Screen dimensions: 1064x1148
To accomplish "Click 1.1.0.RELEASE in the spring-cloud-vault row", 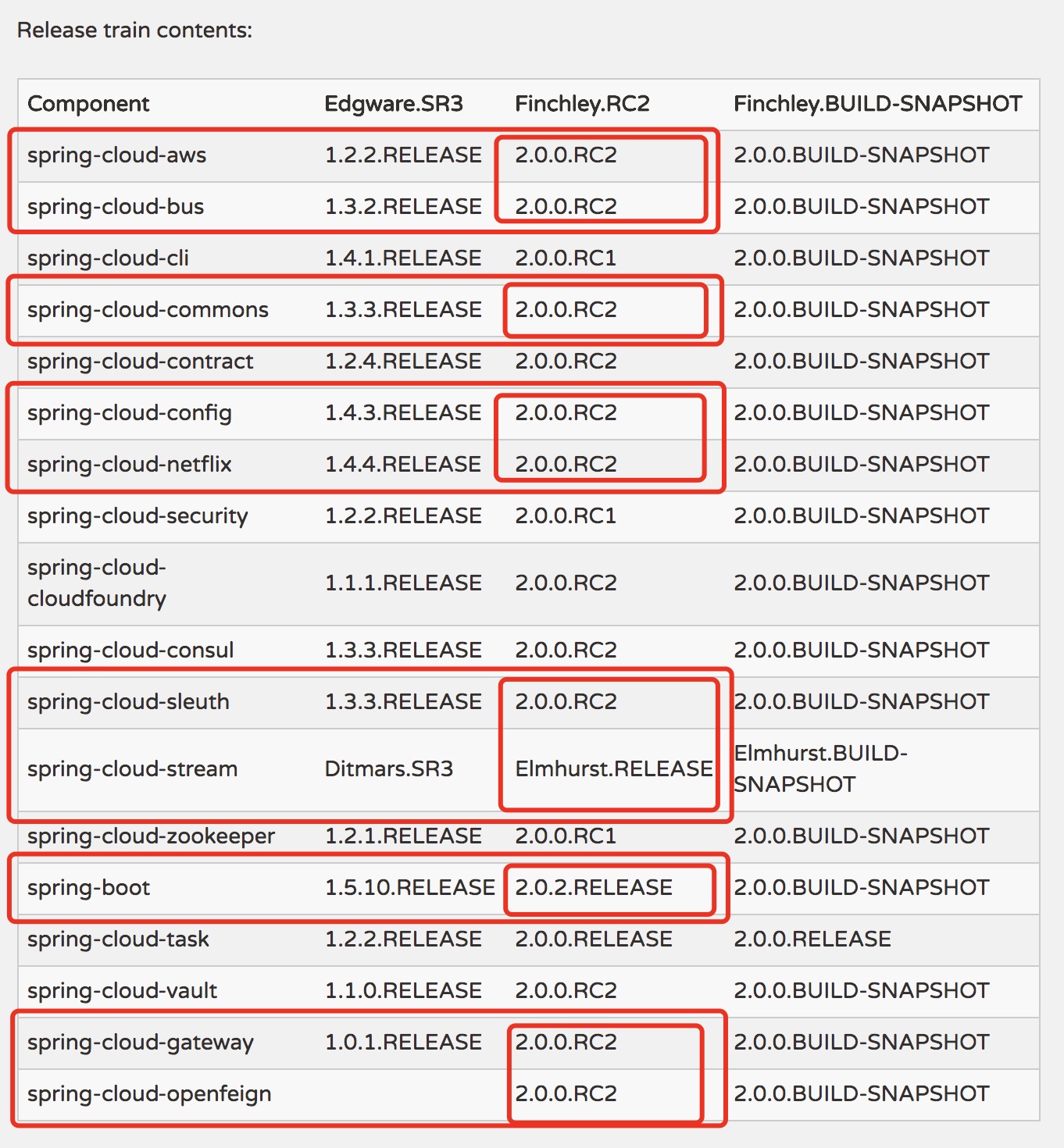I will click(403, 991).
